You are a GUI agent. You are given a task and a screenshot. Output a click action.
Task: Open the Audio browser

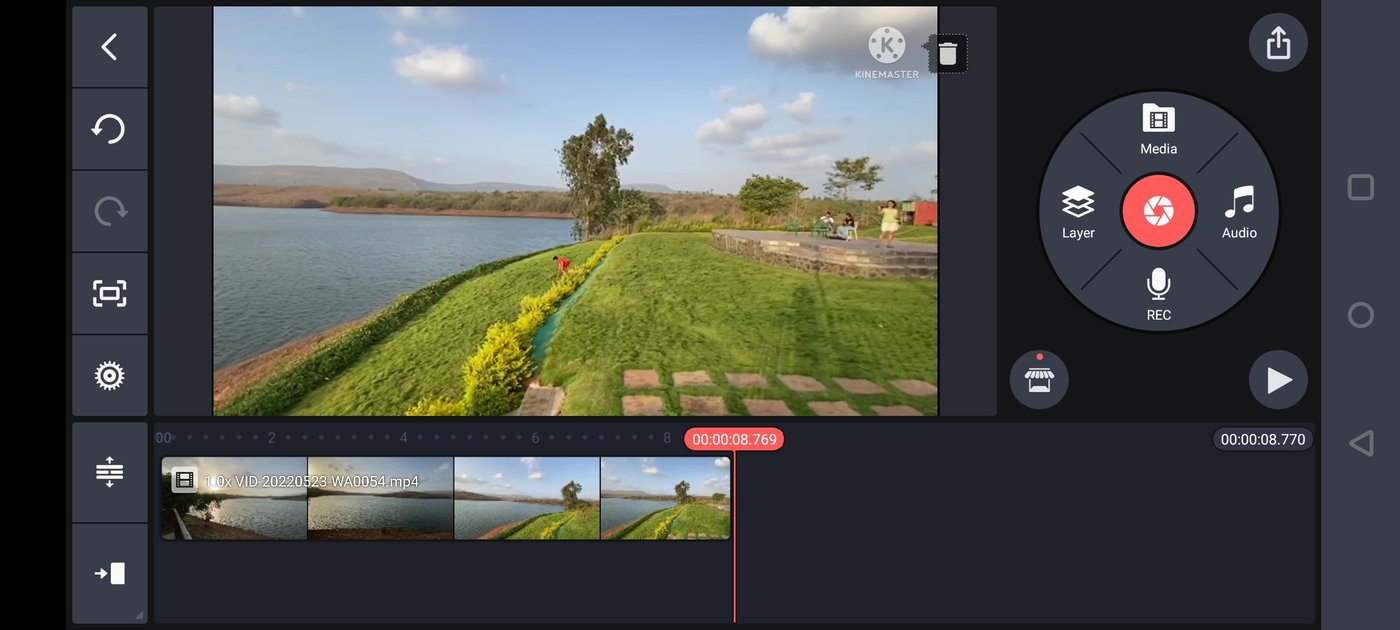pos(1238,213)
